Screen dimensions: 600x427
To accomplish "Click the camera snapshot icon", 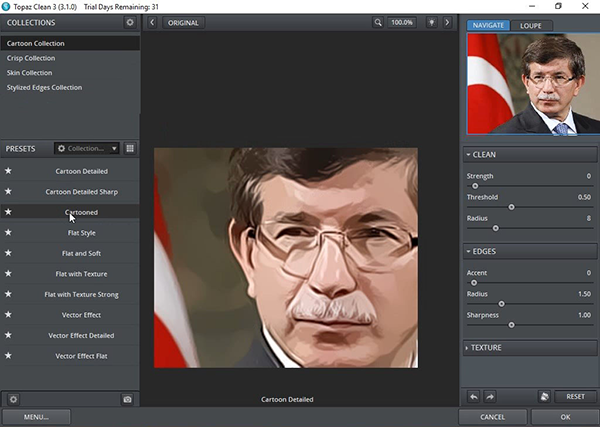I will tap(127, 399).
